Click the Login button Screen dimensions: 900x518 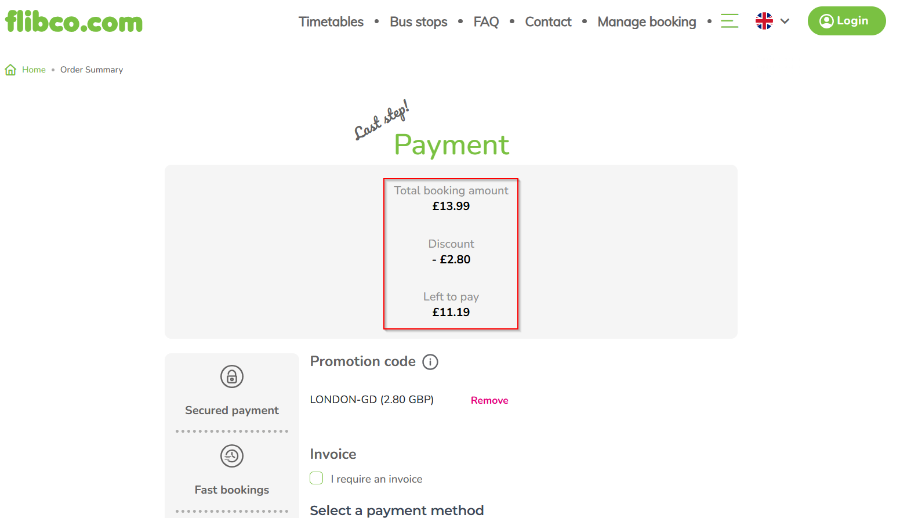point(847,21)
